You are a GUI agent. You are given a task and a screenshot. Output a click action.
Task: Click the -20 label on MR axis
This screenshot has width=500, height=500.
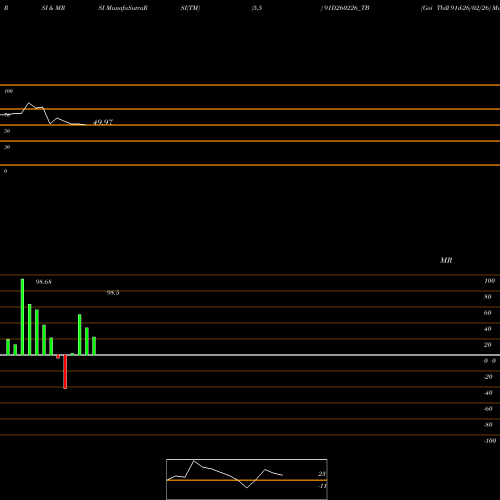tap(488, 377)
